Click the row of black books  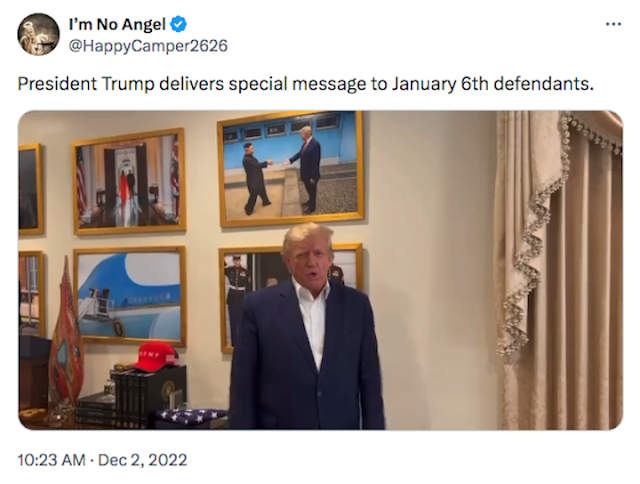[x=130, y=398]
